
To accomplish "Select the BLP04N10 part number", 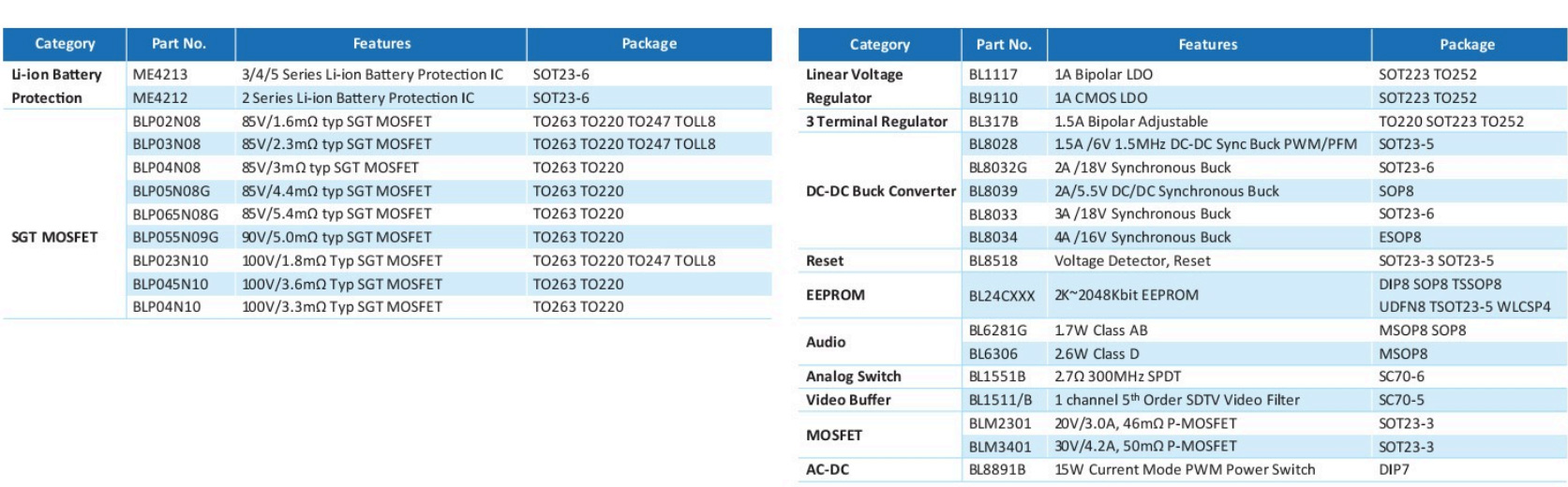I will pyautogui.click(x=167, y=306).
